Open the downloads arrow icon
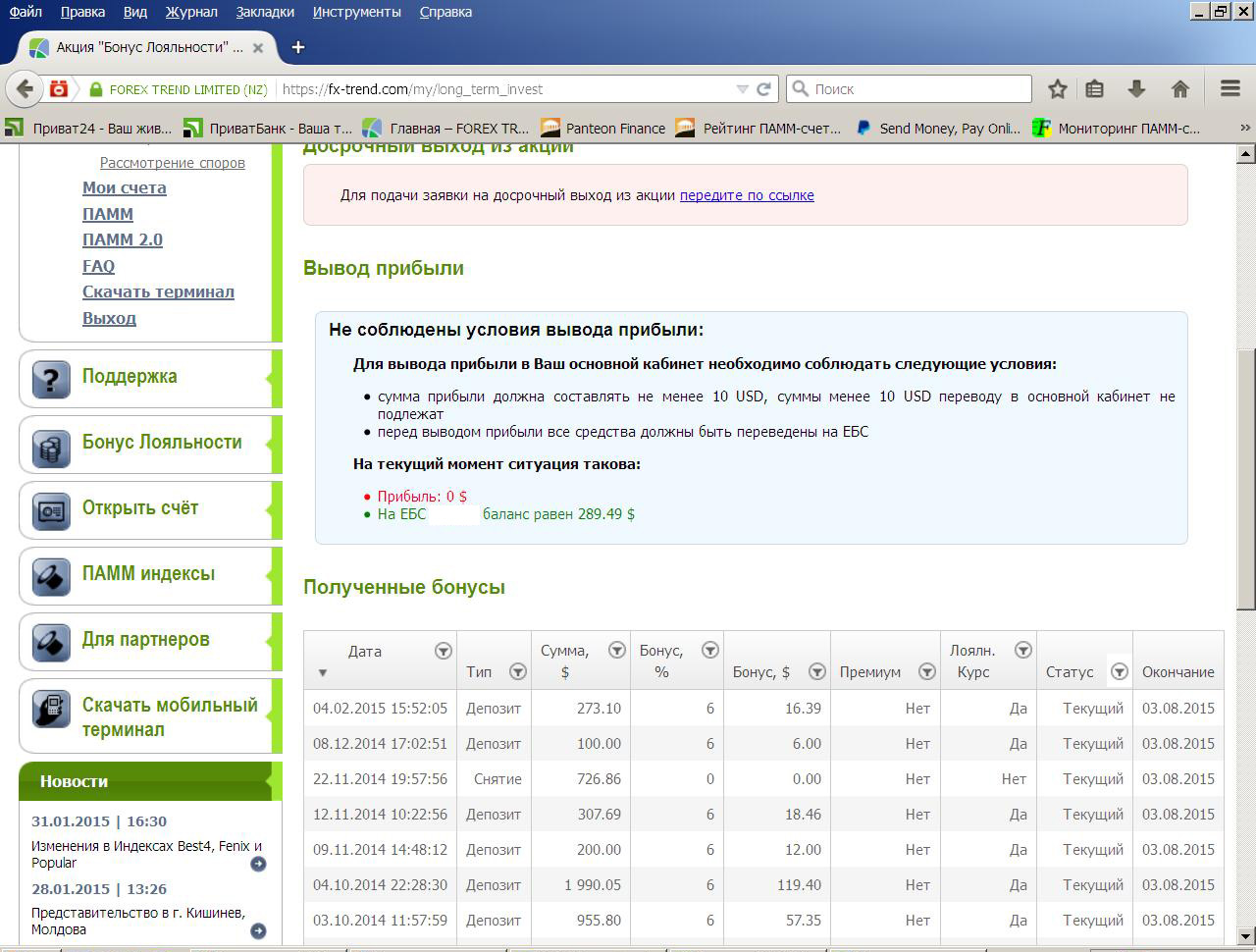Viewport: 1256px width, 952px height. 1136,89
